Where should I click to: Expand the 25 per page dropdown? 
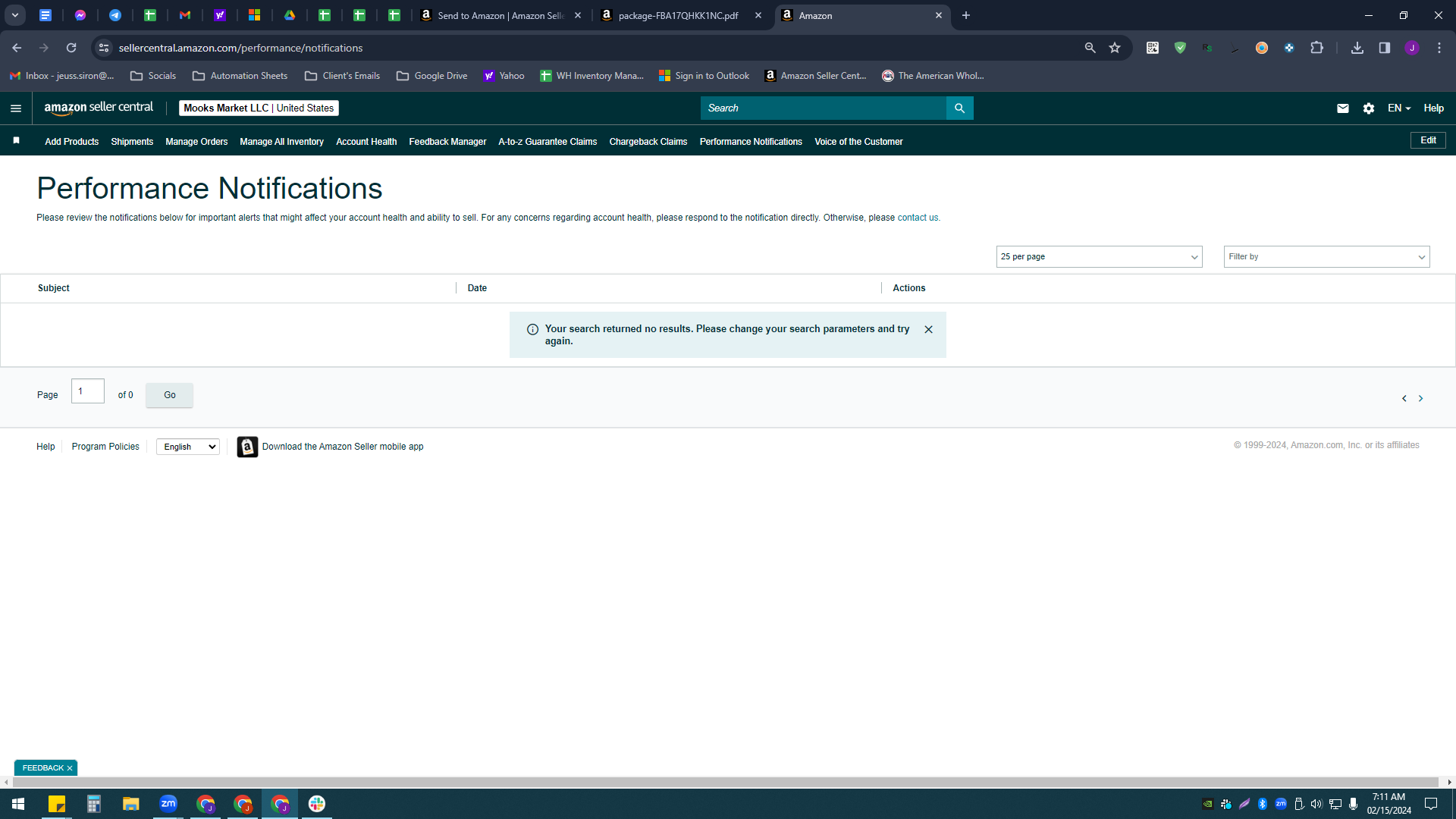pos(1099,257)
